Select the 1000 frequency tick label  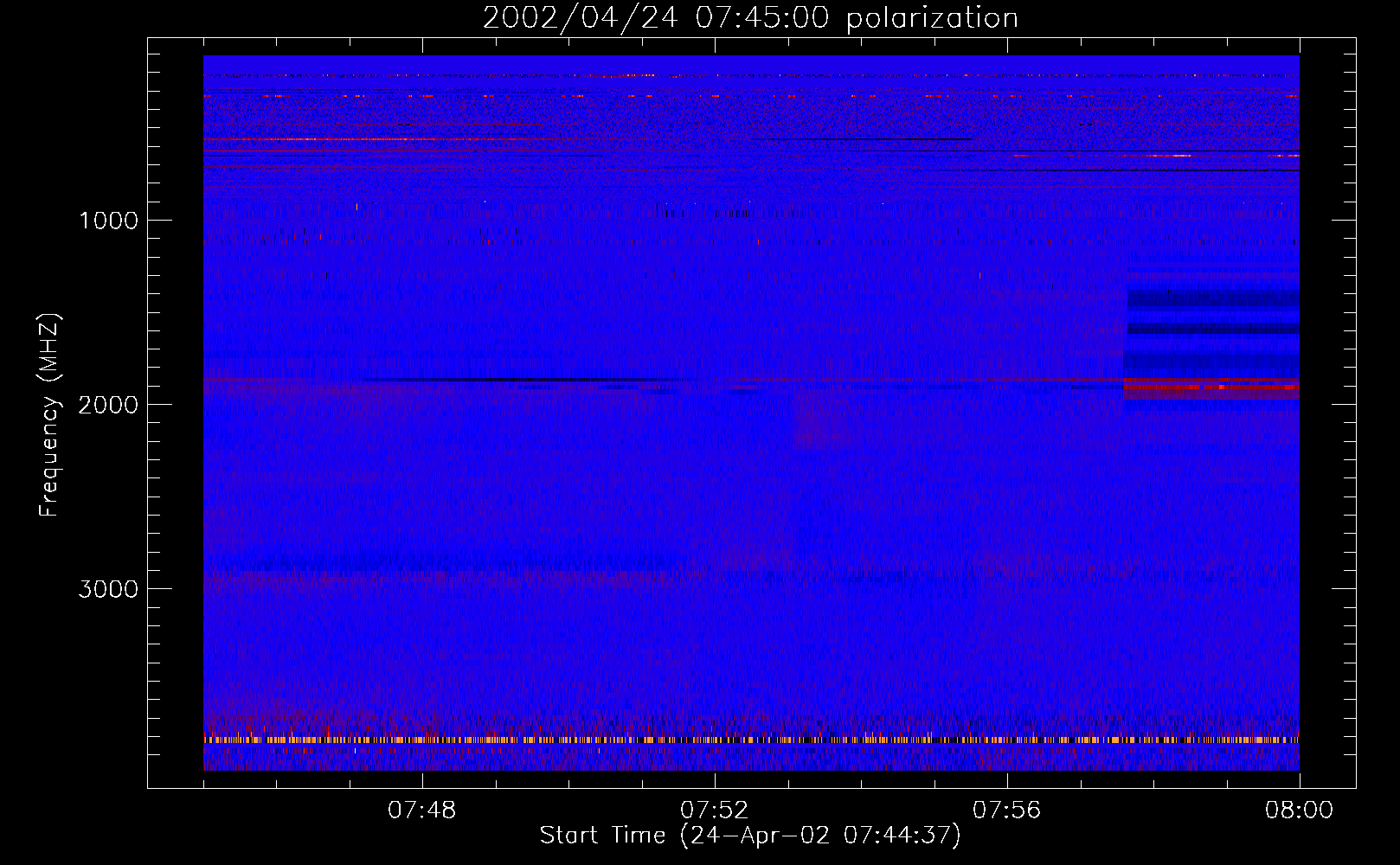pyautogui.click(x=108, y=221)
